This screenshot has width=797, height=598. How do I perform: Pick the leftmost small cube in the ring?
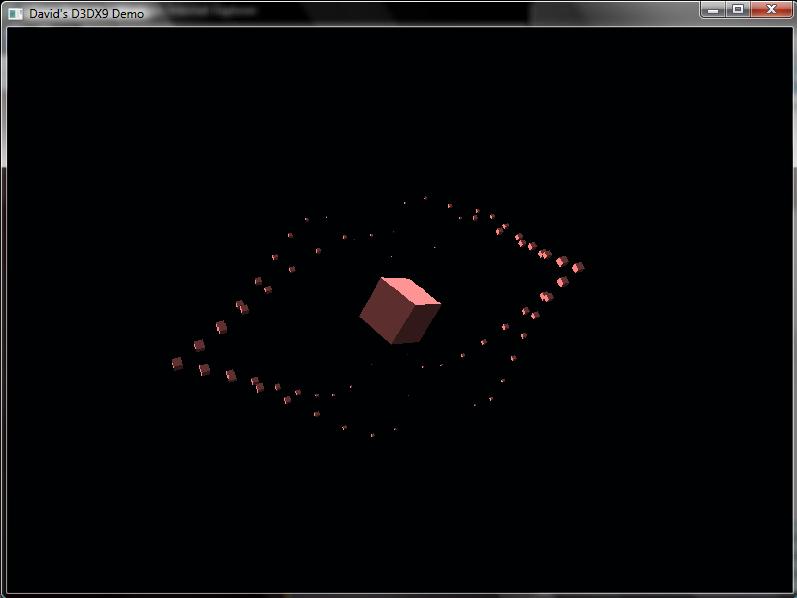(177, 363)
